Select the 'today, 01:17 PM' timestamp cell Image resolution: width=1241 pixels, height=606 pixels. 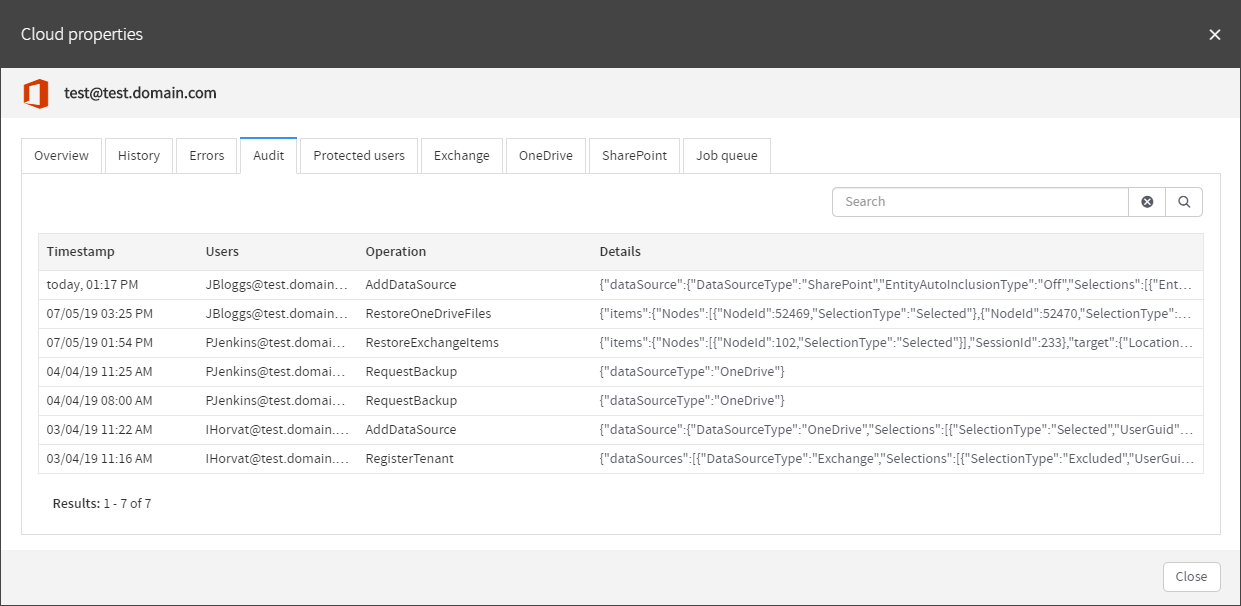point(93,285)
